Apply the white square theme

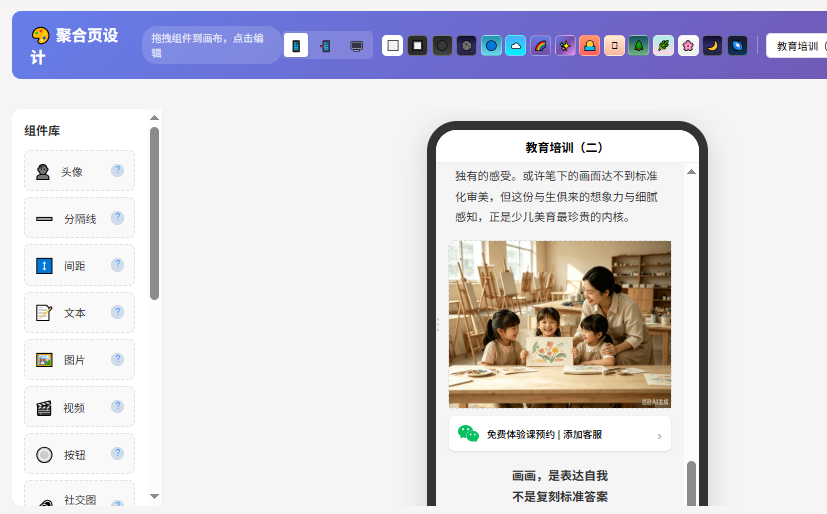[392, 46]
